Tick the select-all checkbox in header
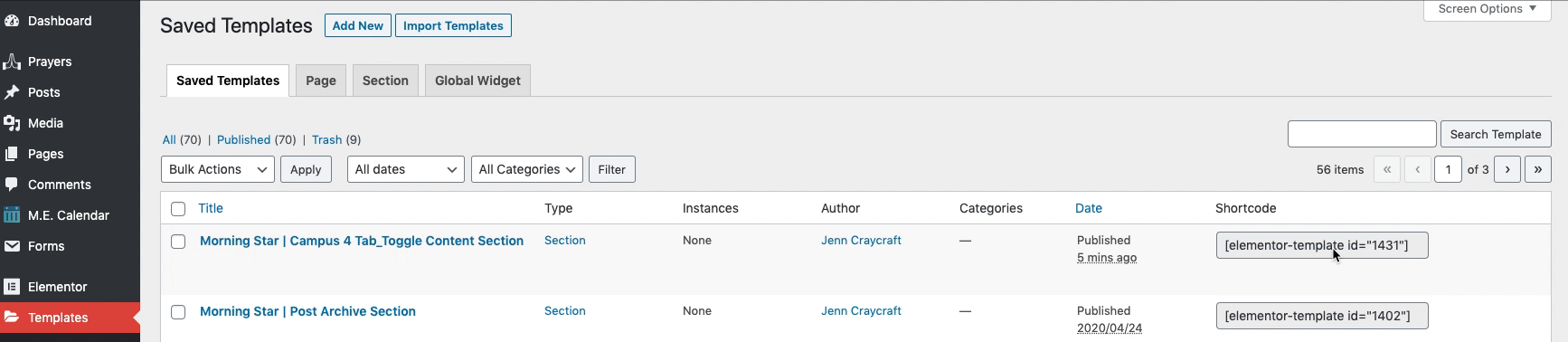1568x342 pixels. 178,209
